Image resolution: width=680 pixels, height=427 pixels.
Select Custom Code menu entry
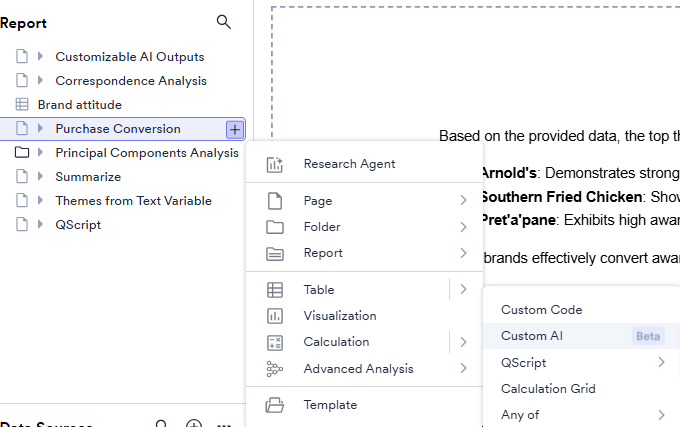541,310
